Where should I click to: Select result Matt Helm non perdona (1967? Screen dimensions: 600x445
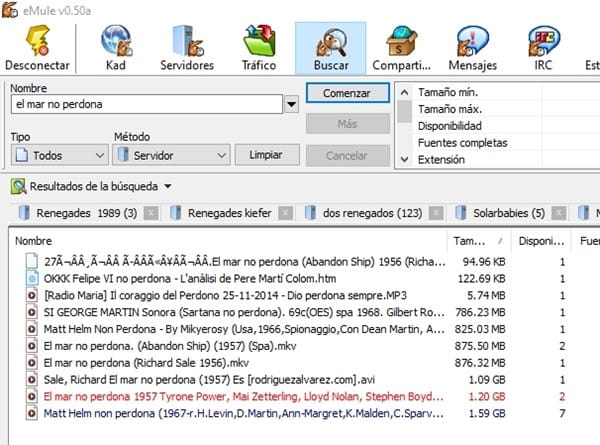(x=243, y=413)
